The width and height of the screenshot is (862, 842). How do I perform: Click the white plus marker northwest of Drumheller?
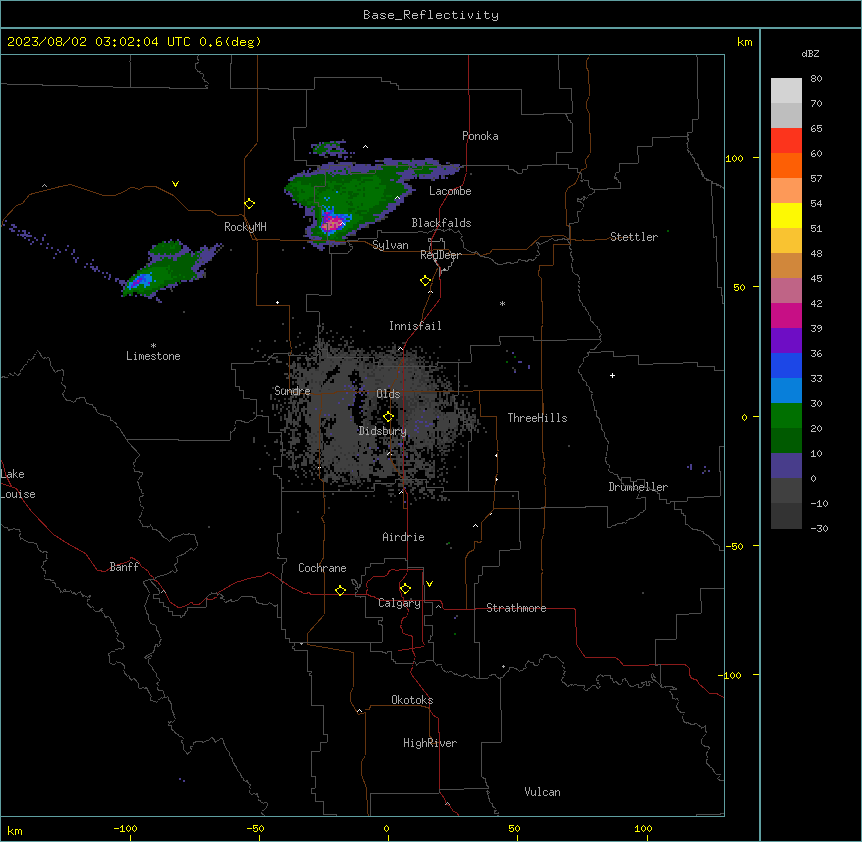pos(612,375)
